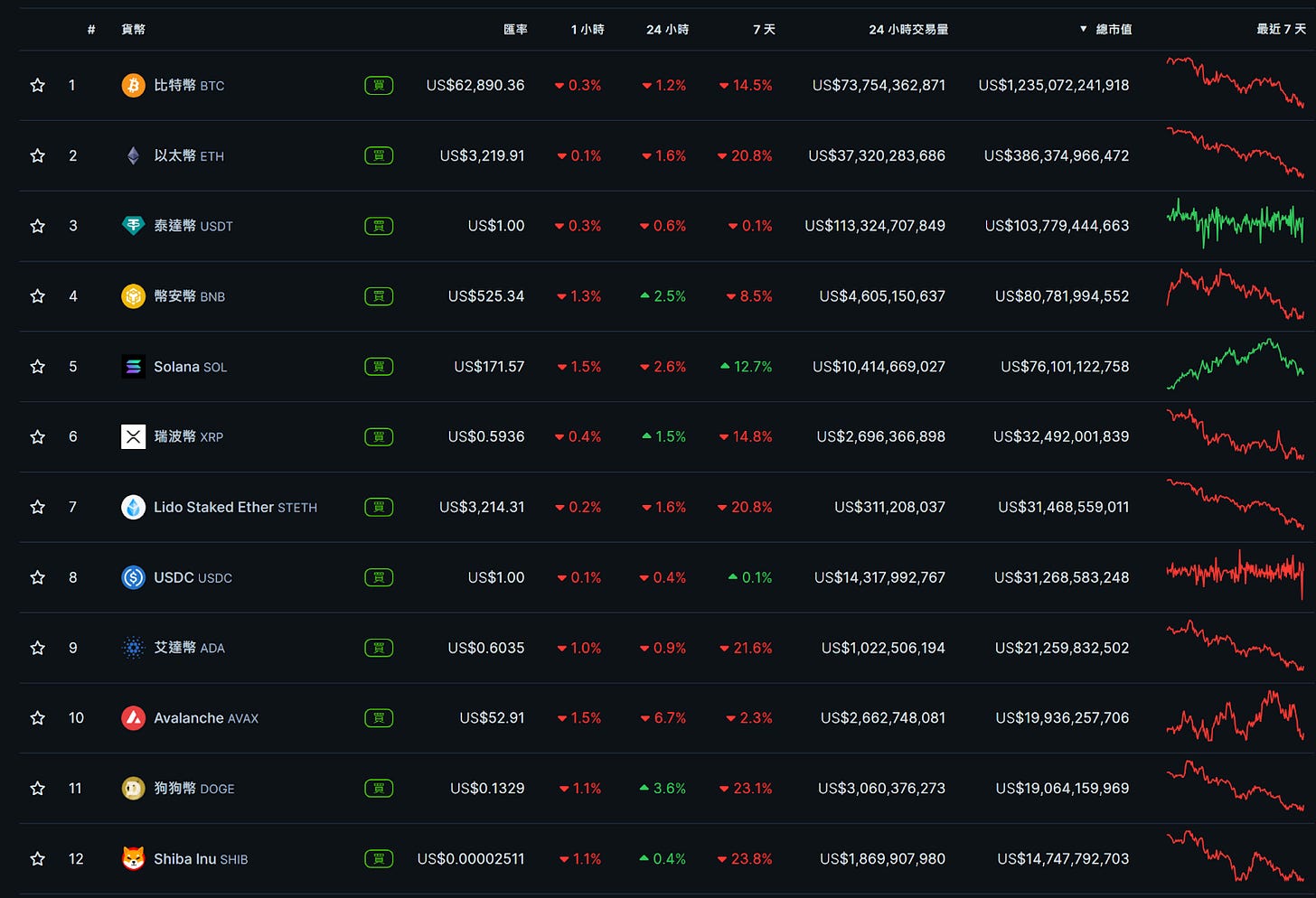This screenshot has height=898, width=1316.
Task: Sort by 匯率 column header
Action: (515, 29)
